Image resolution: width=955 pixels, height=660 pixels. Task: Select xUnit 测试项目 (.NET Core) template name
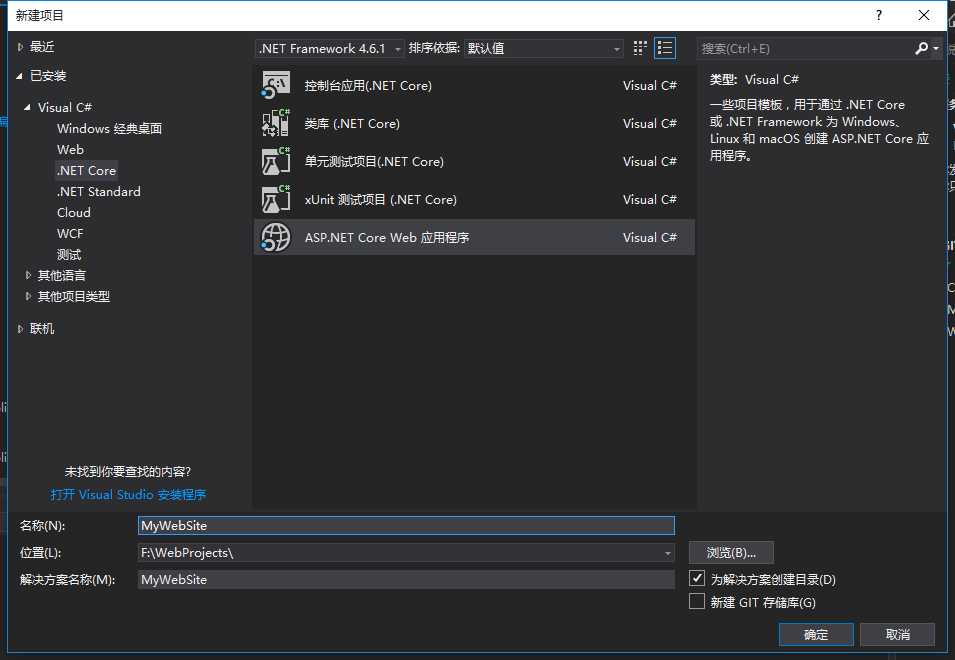click(x=381, y=200)
